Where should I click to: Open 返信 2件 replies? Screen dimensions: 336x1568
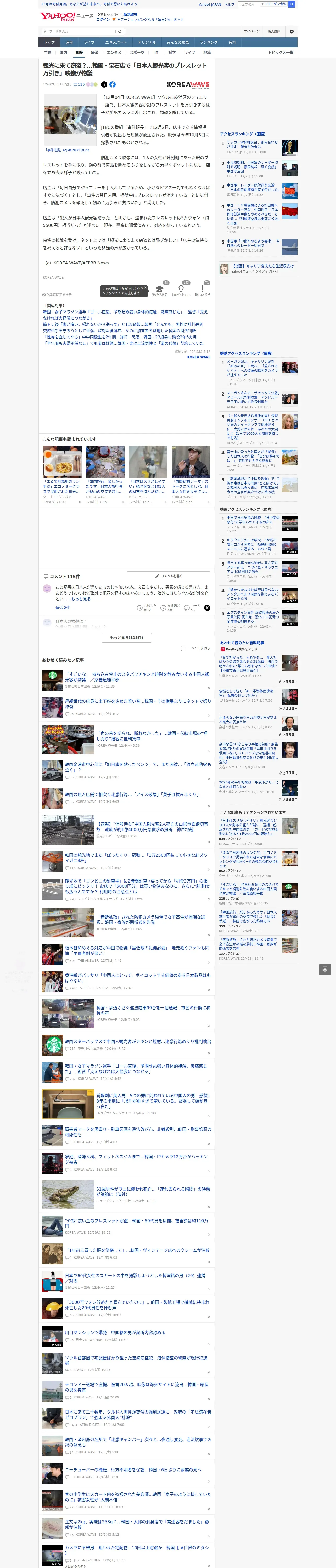click(x=63, y=608)
